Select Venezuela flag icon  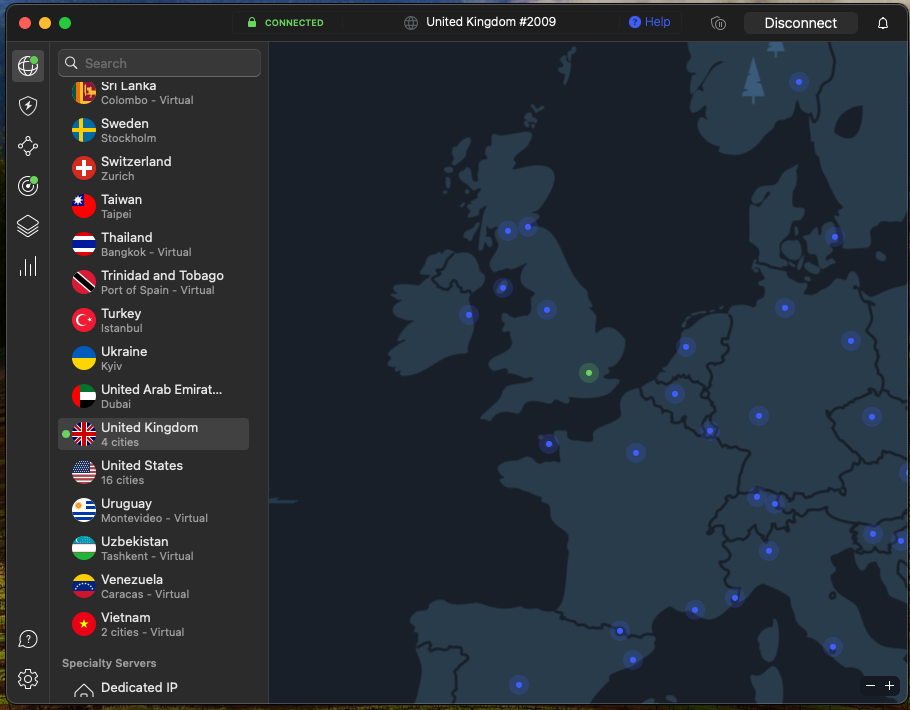(84, 586)
